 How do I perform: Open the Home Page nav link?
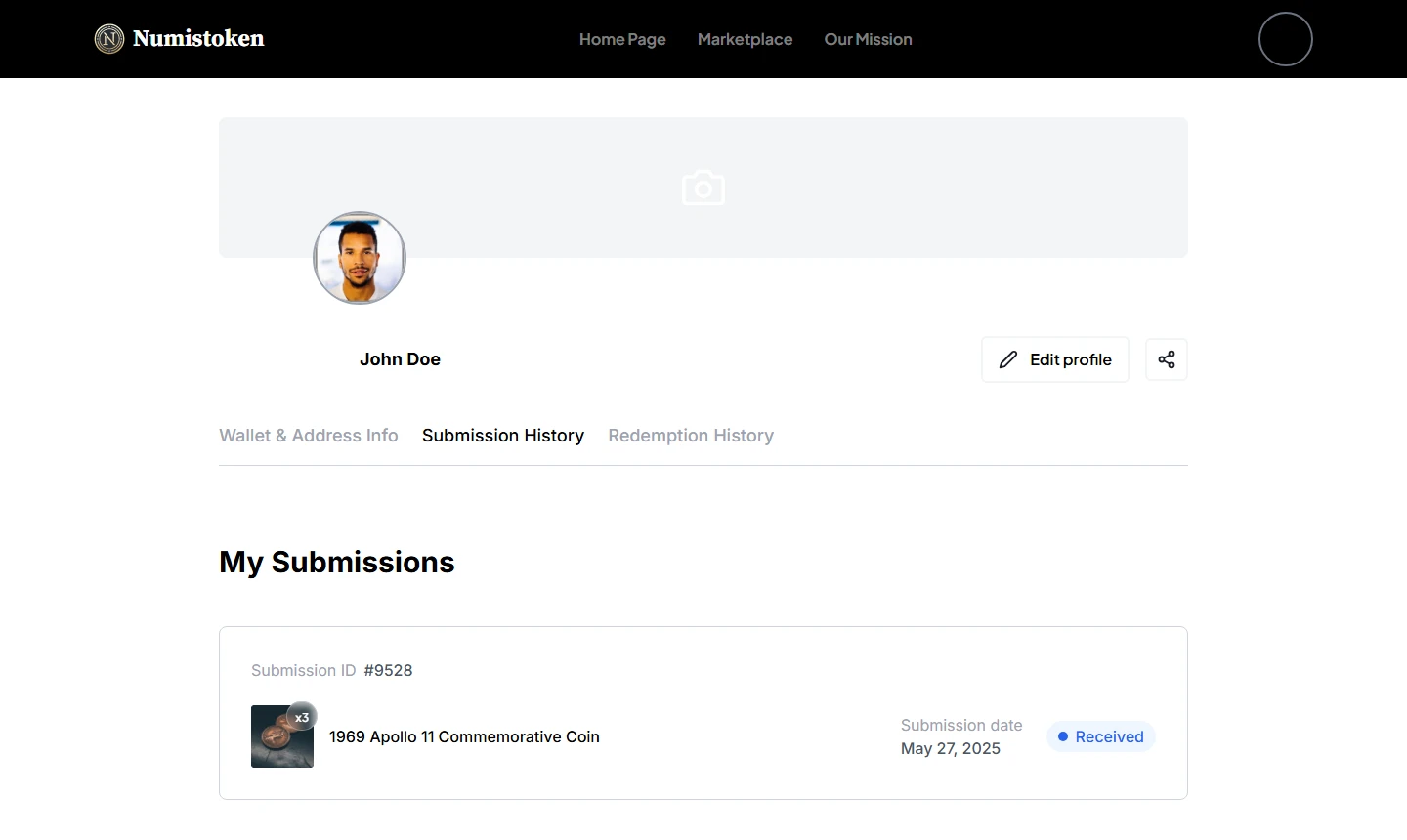[622, 39]
